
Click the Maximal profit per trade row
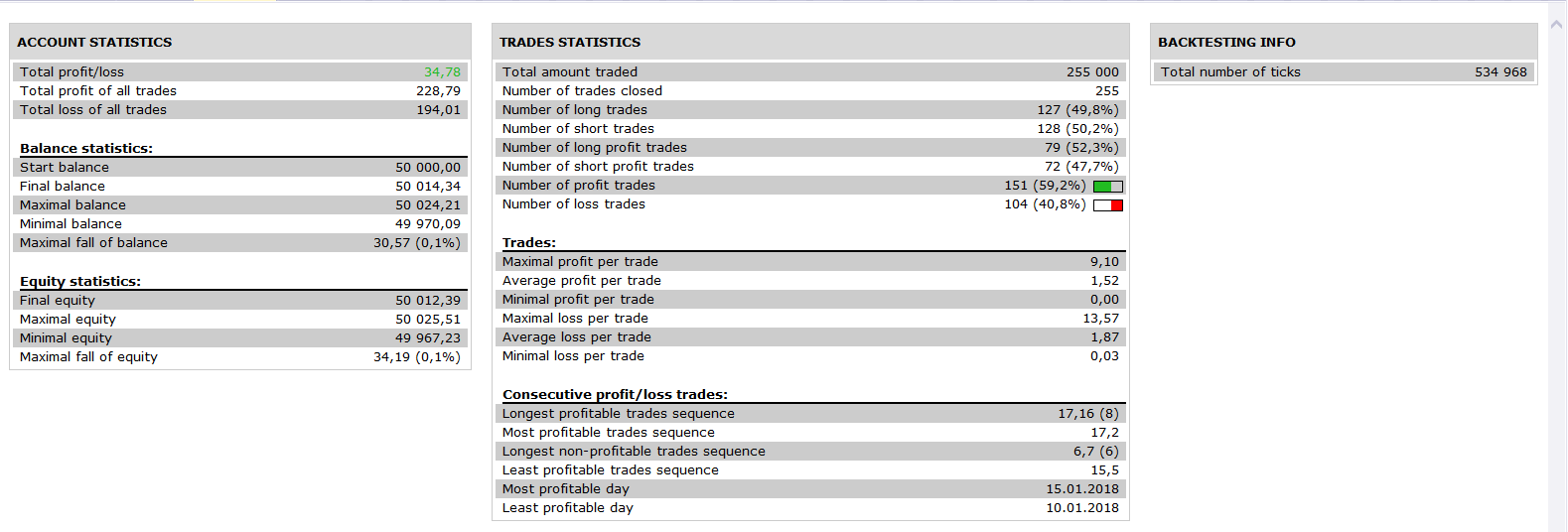tap(810, 261)
